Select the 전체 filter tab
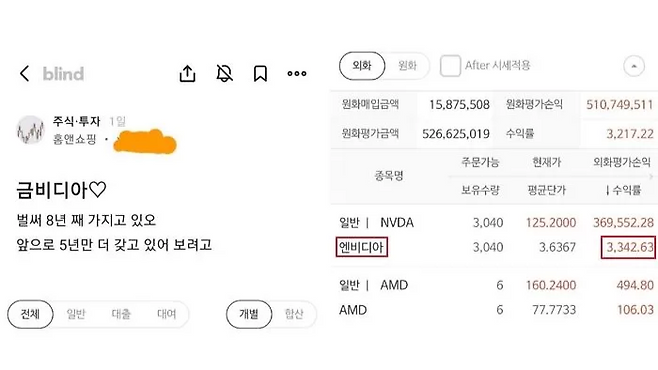The height and width of the screenshot is (370, 658). click(x=30, y=314)
